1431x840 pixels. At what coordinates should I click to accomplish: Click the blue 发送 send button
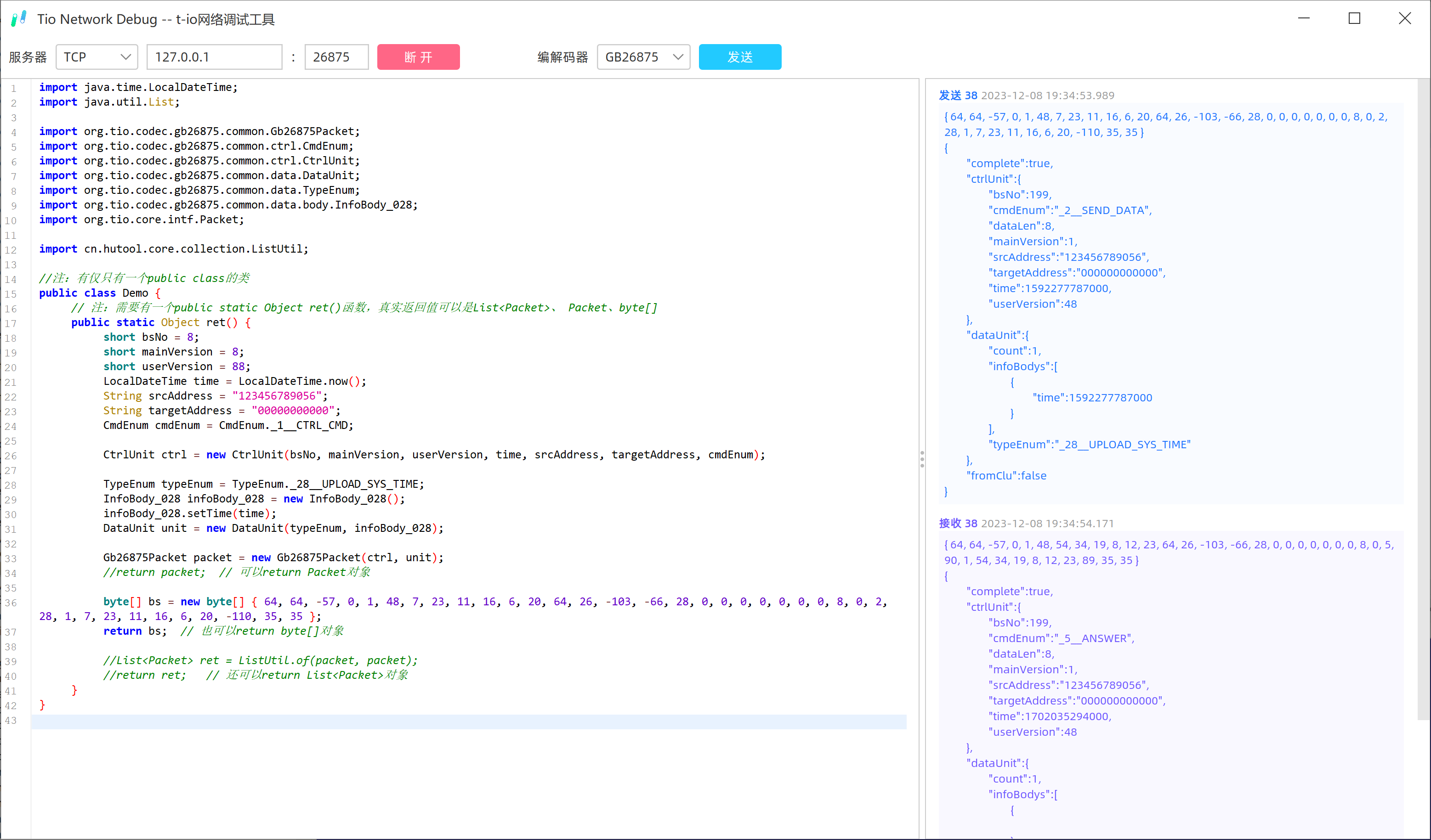coord(740,57)
